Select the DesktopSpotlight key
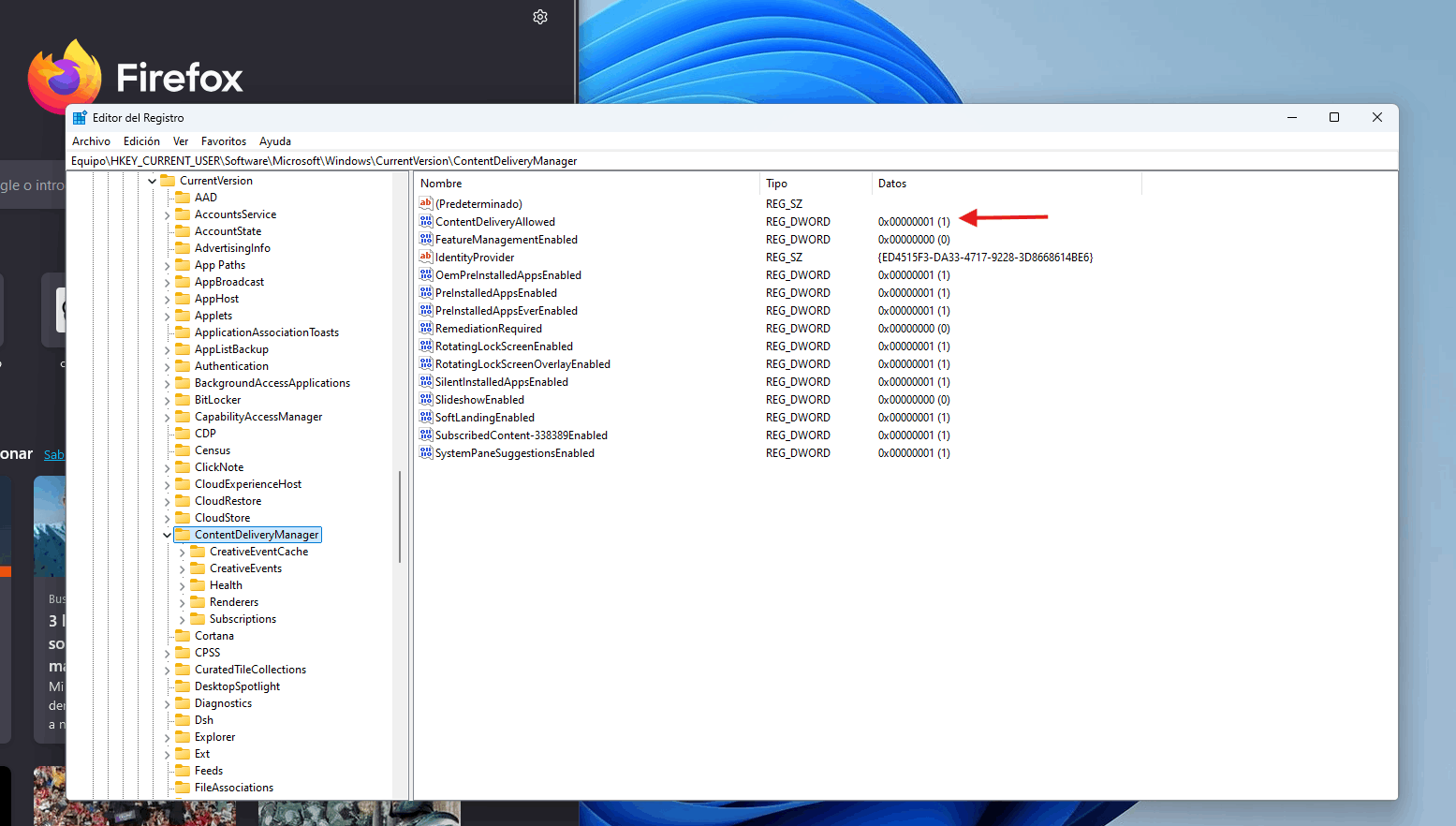The width and height of the screenshot is (1456, 826). tap(237, 686)
